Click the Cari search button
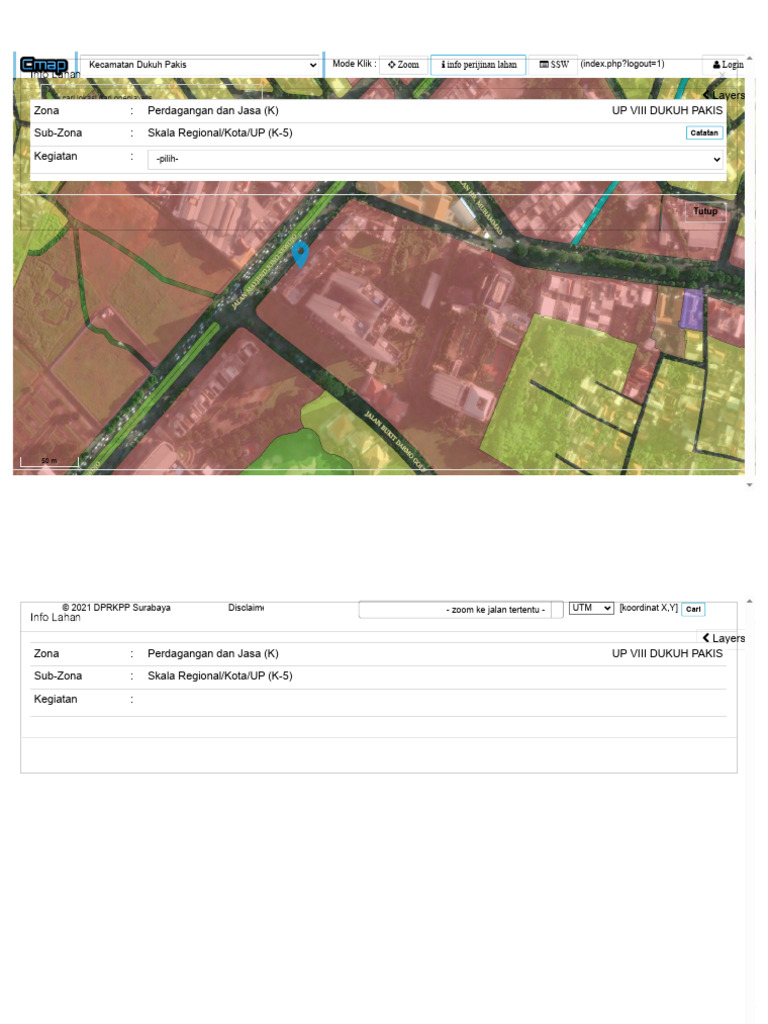The image size is (768, 1024). click(694, 609)
